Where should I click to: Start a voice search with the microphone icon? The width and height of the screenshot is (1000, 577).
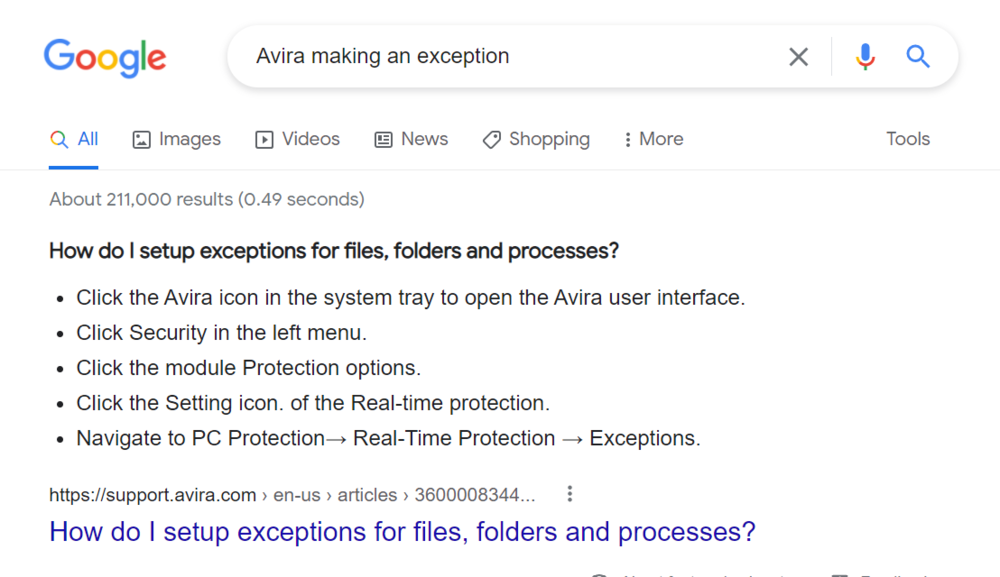point(864,56)
